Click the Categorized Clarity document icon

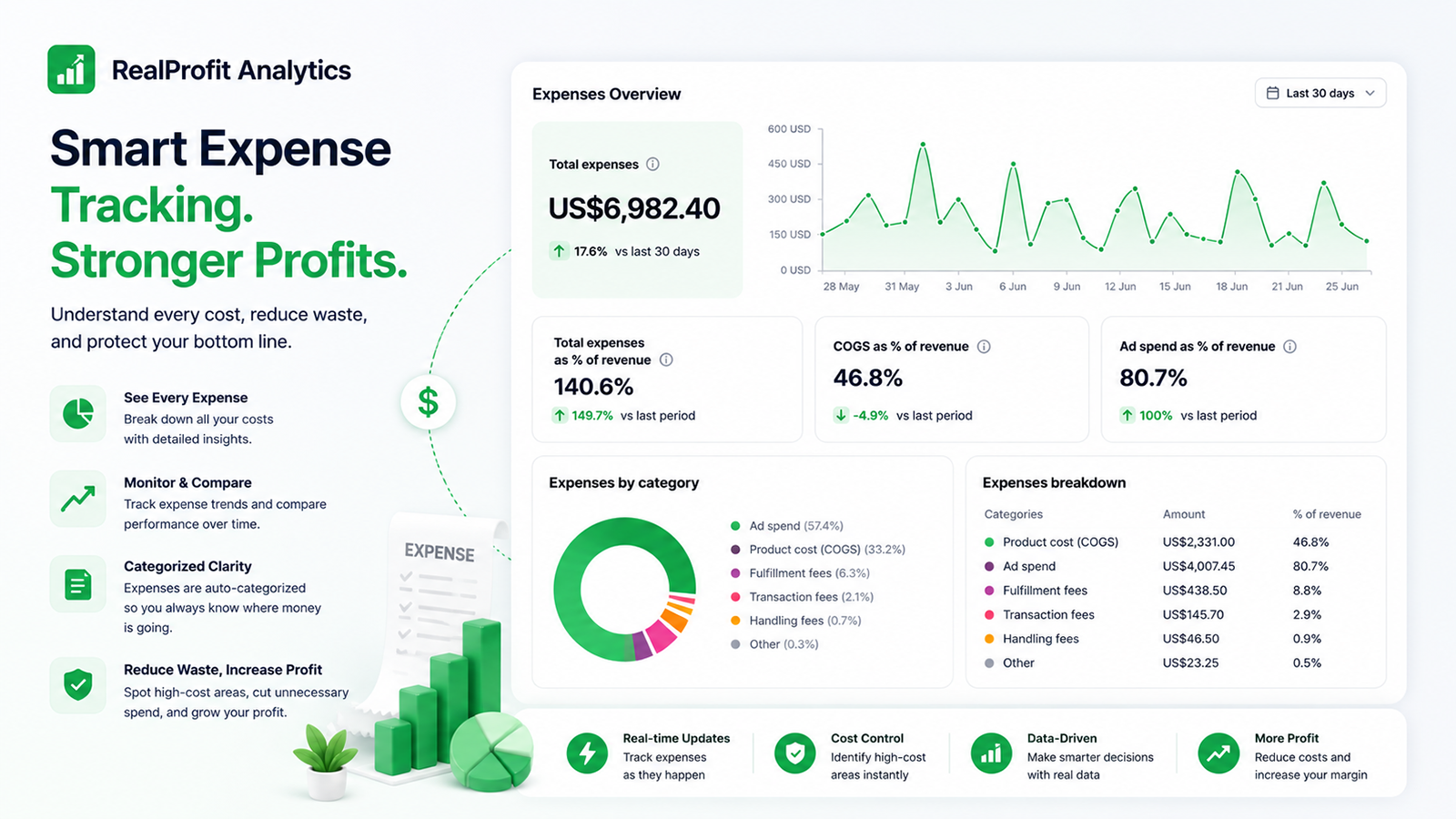78,584
